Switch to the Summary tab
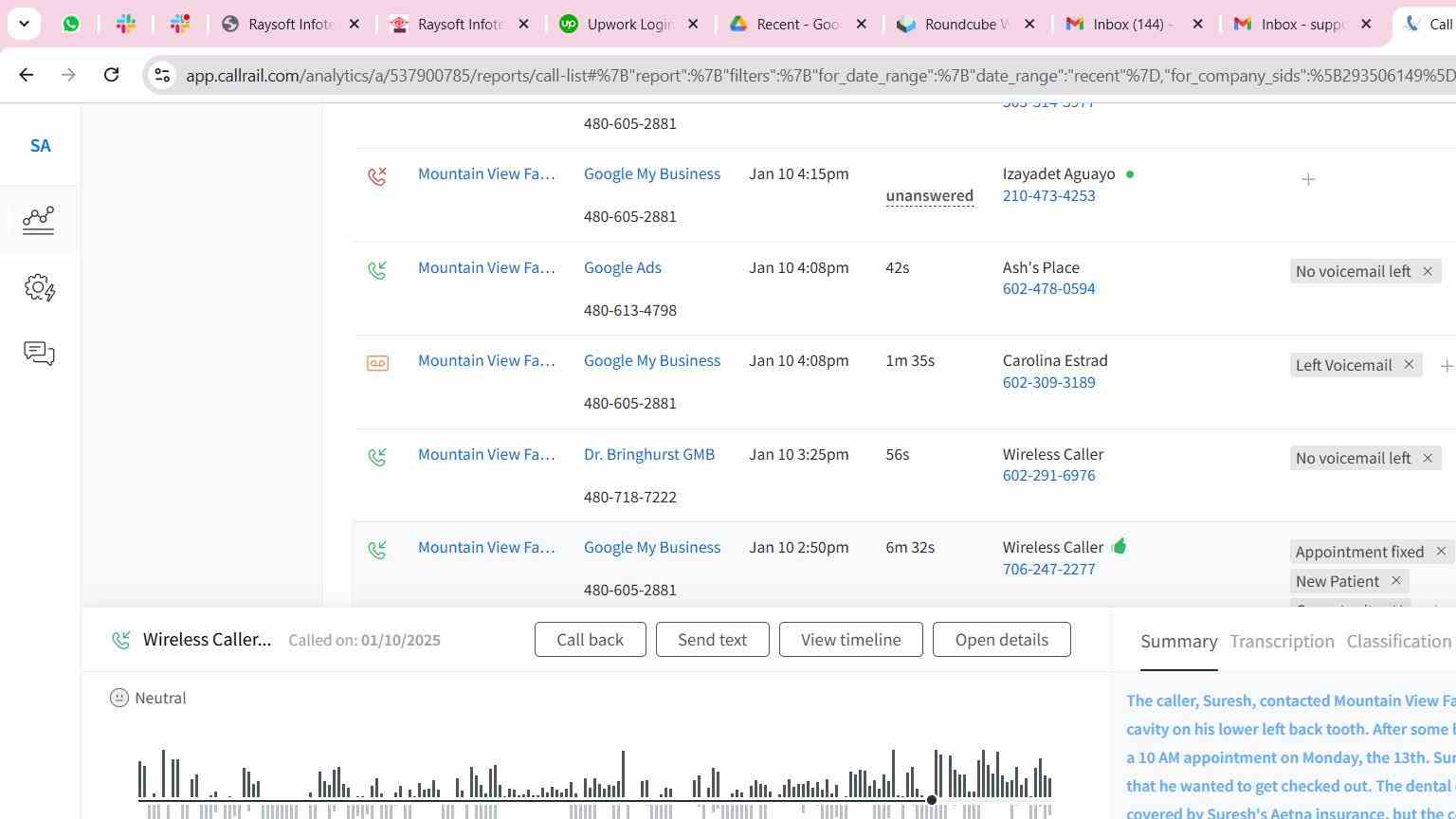The height and width of the screenshot is (819, 1456). click(x=1179, y=642)
